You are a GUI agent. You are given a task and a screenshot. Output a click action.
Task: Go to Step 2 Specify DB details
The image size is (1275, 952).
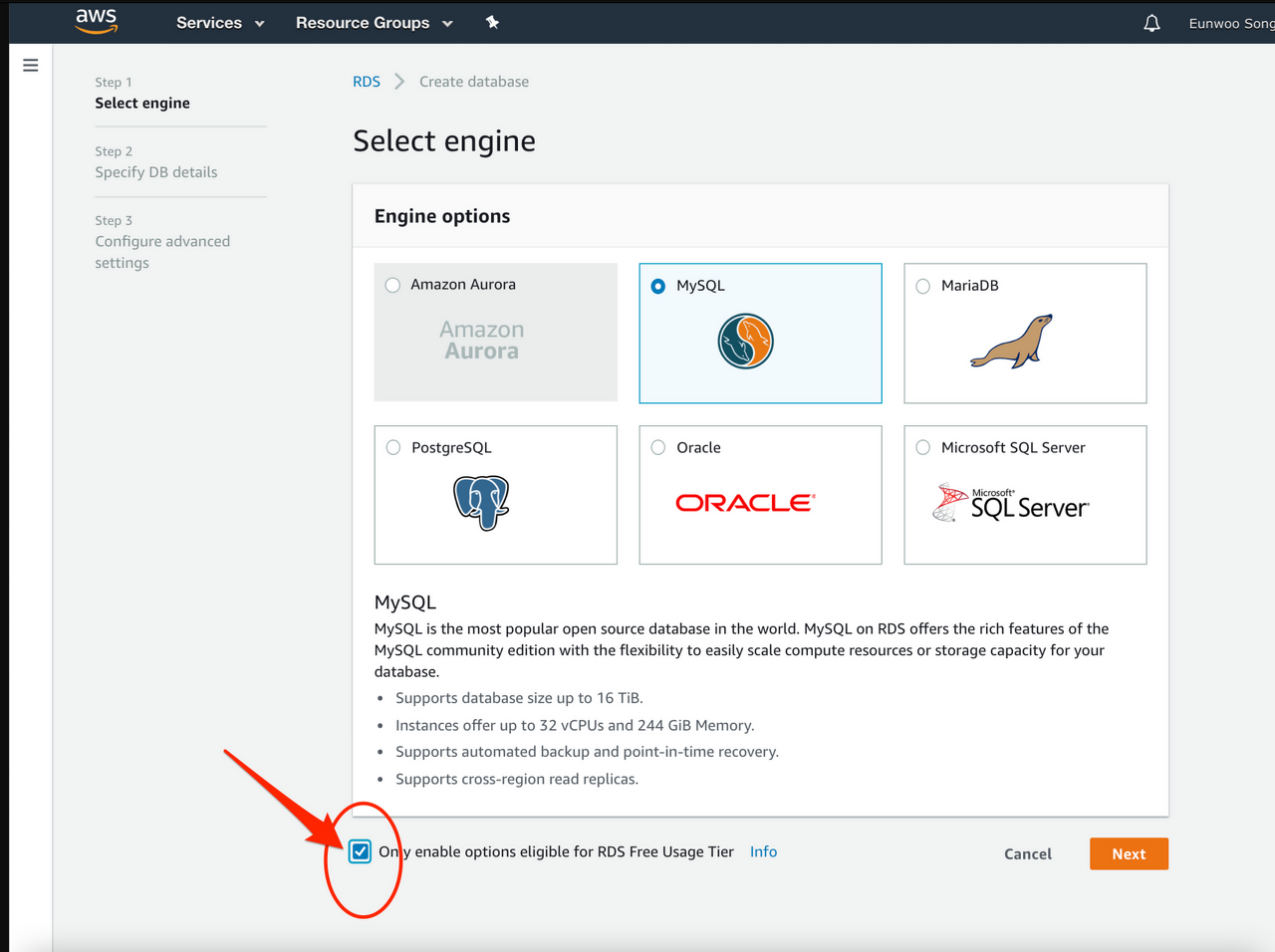pos(156,162)
